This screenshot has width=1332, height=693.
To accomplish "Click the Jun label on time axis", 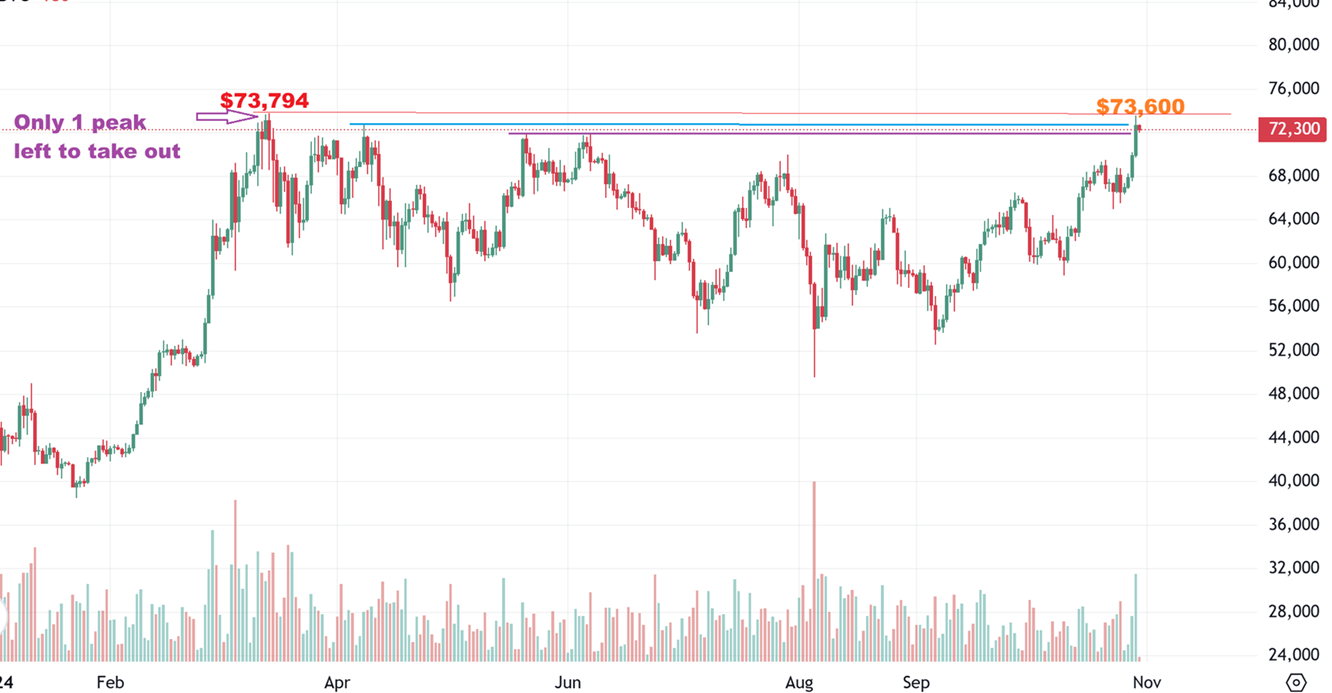I will (x=568, y=683).
